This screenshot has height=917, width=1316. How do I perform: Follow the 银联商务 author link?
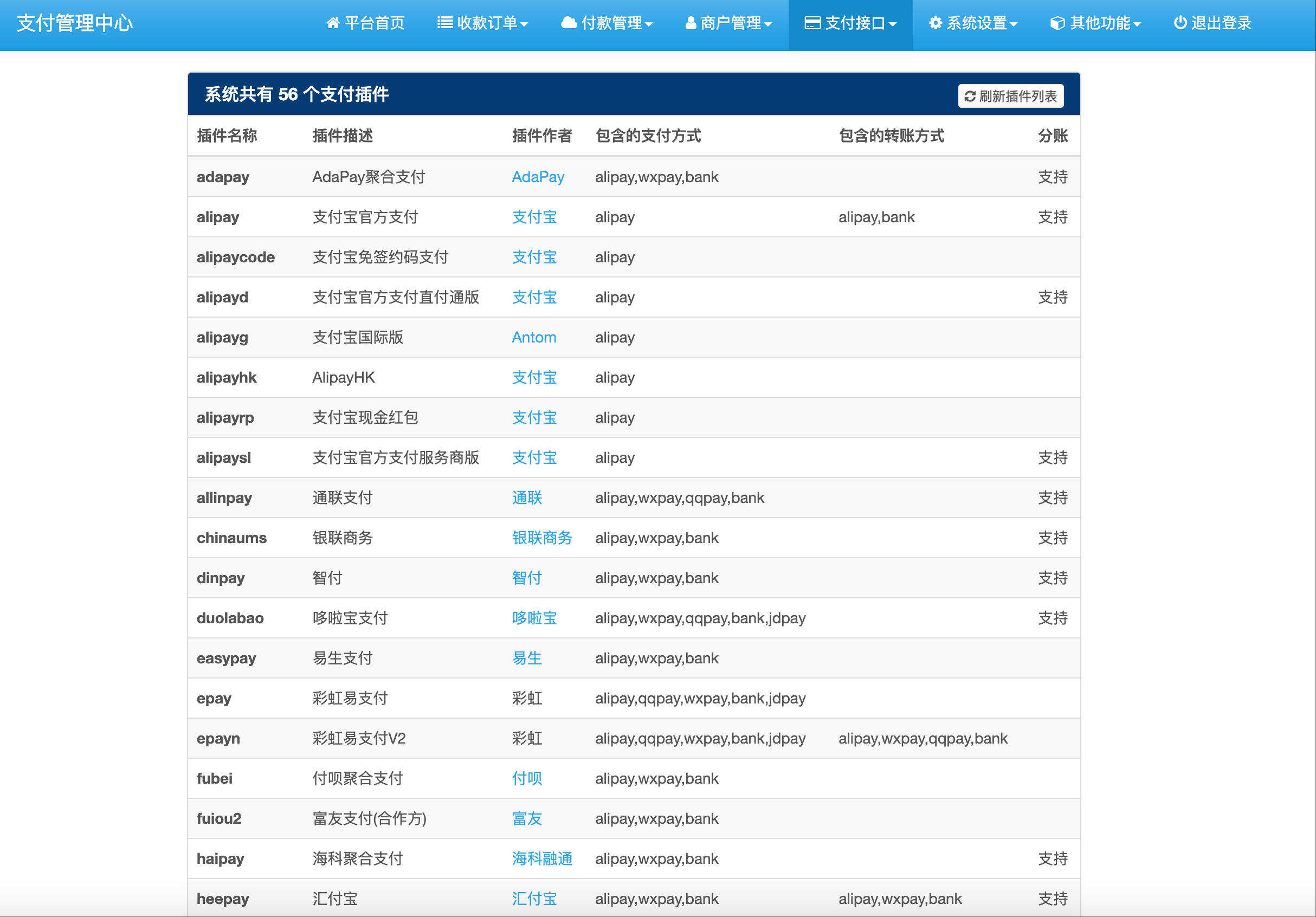541,538
